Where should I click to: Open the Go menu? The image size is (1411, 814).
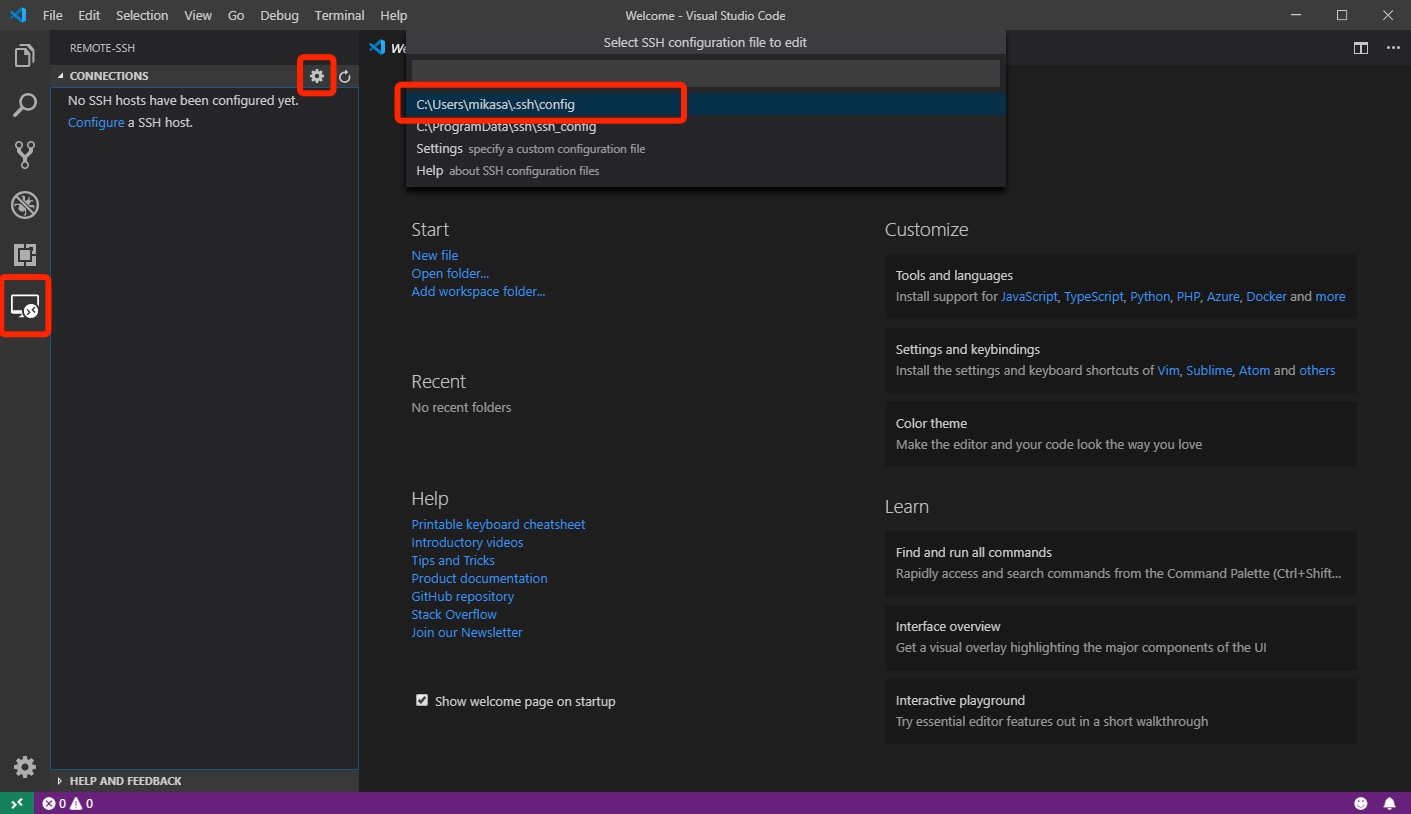(x=236, y=15)
